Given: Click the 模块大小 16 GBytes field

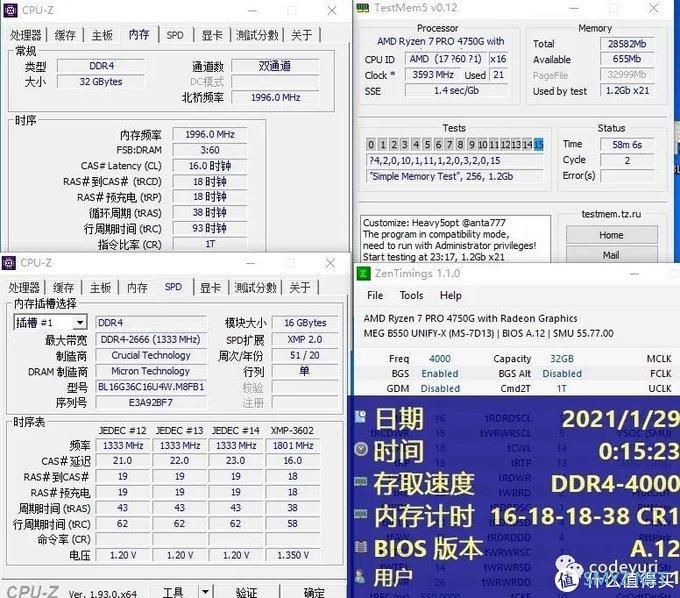Looking at the screenshot, I should tap(305, 323).
